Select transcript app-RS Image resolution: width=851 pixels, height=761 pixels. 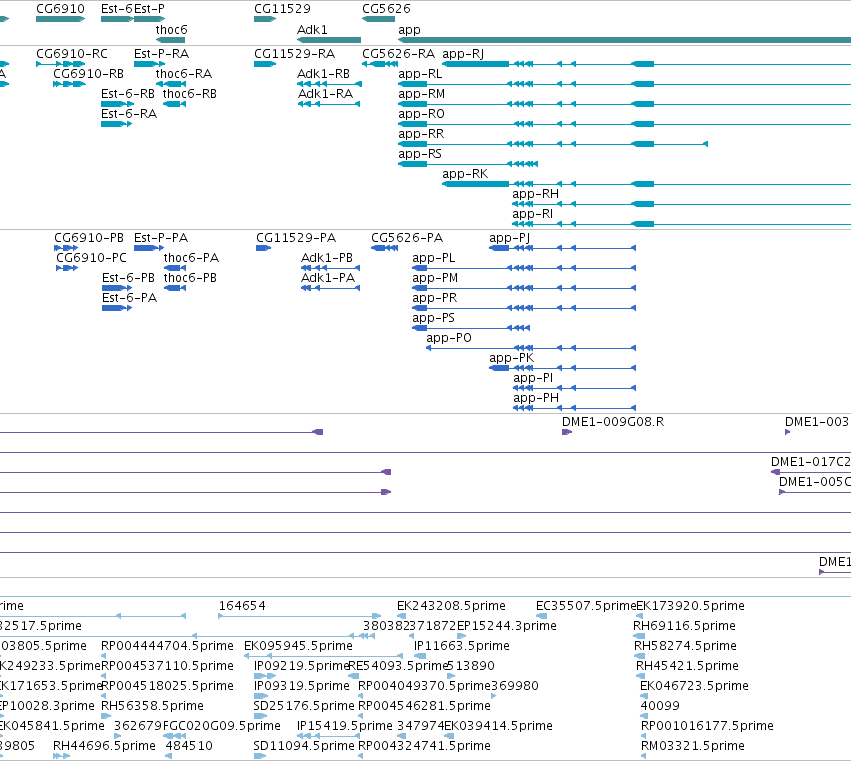[468, 164]
